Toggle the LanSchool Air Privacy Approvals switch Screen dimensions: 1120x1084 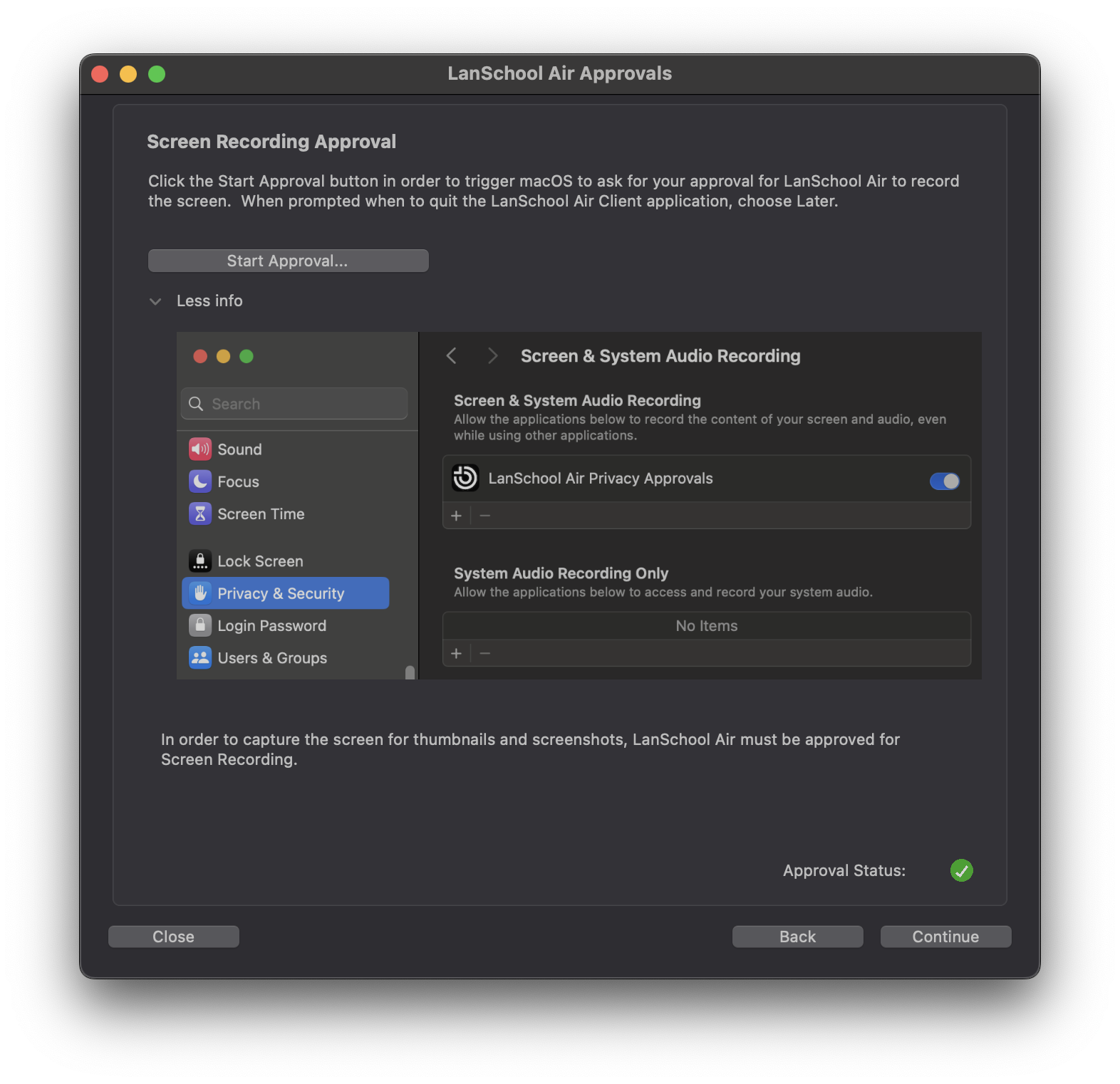click(x=944, y=481)
